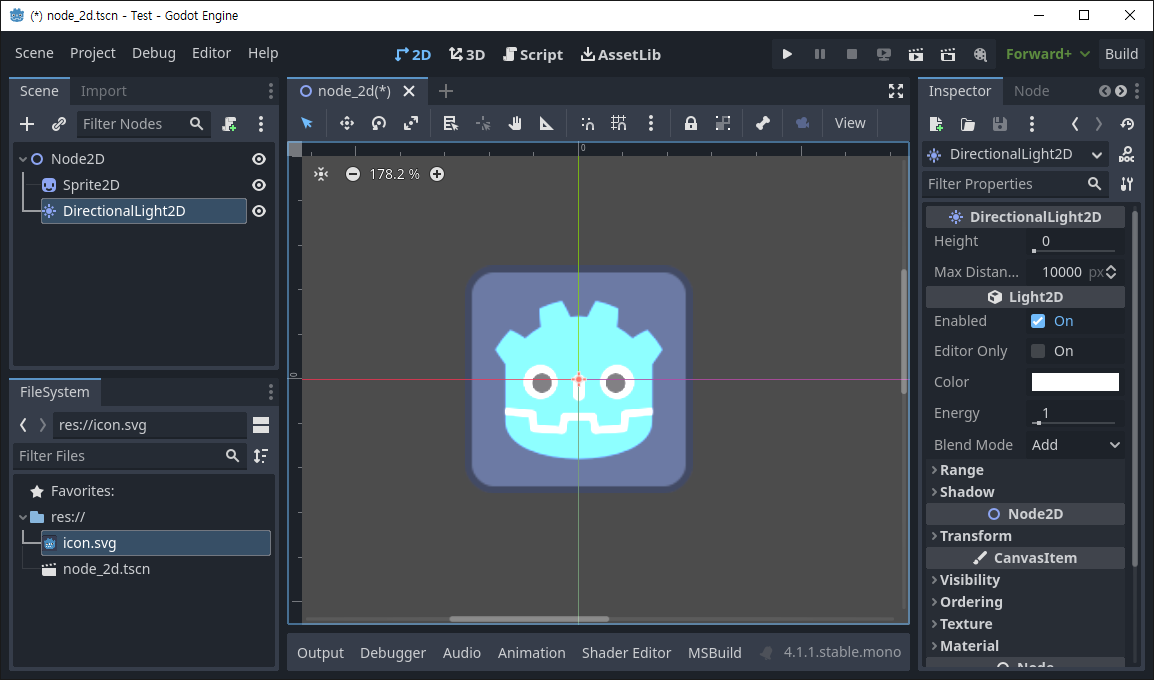This screenshot has width=1154, height=680.
Task: Check the Editor Only checkbox
Action: pyautogui.click(x=1038, y=351)
